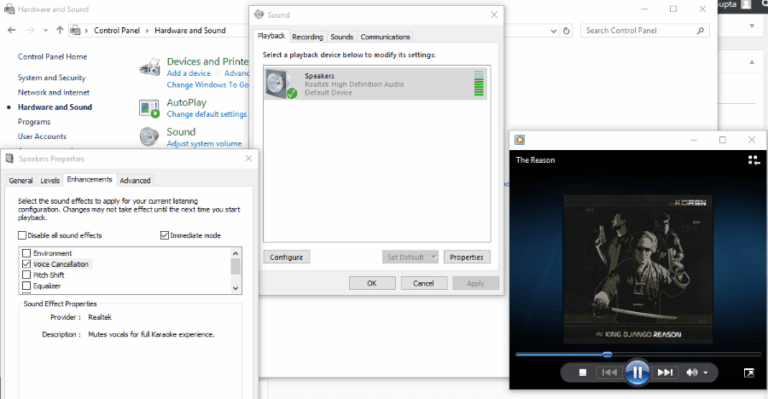Pause playback in the media player
Image resolution: width=768 pixels, height=399 pixels.
(637, 373)
